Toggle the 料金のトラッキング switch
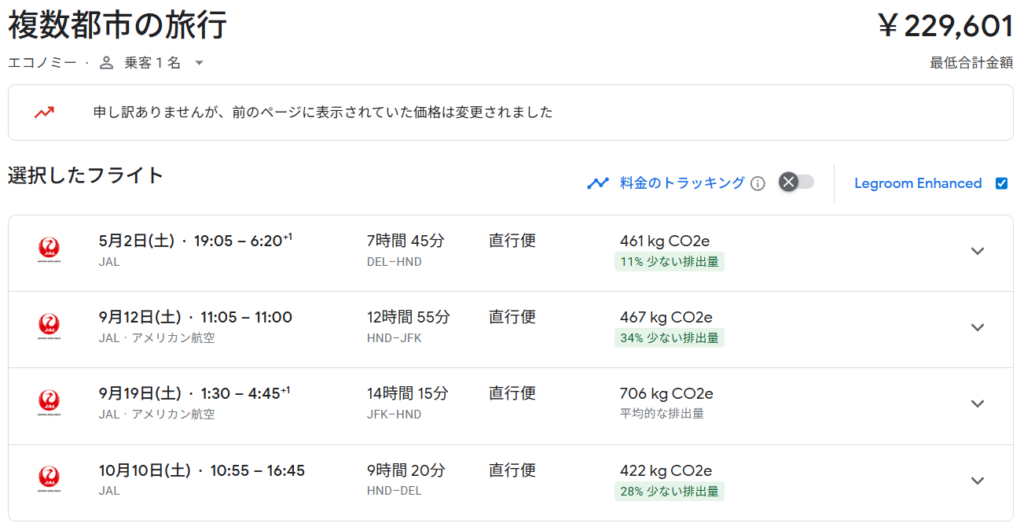This screenshot has width=1024, height=527. pyautogui.click(x=796, y=182)
